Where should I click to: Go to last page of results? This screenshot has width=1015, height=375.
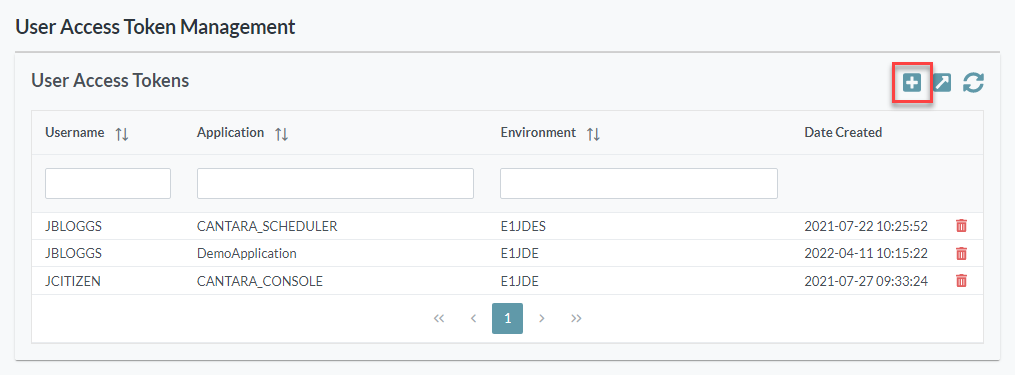point(576,318)
